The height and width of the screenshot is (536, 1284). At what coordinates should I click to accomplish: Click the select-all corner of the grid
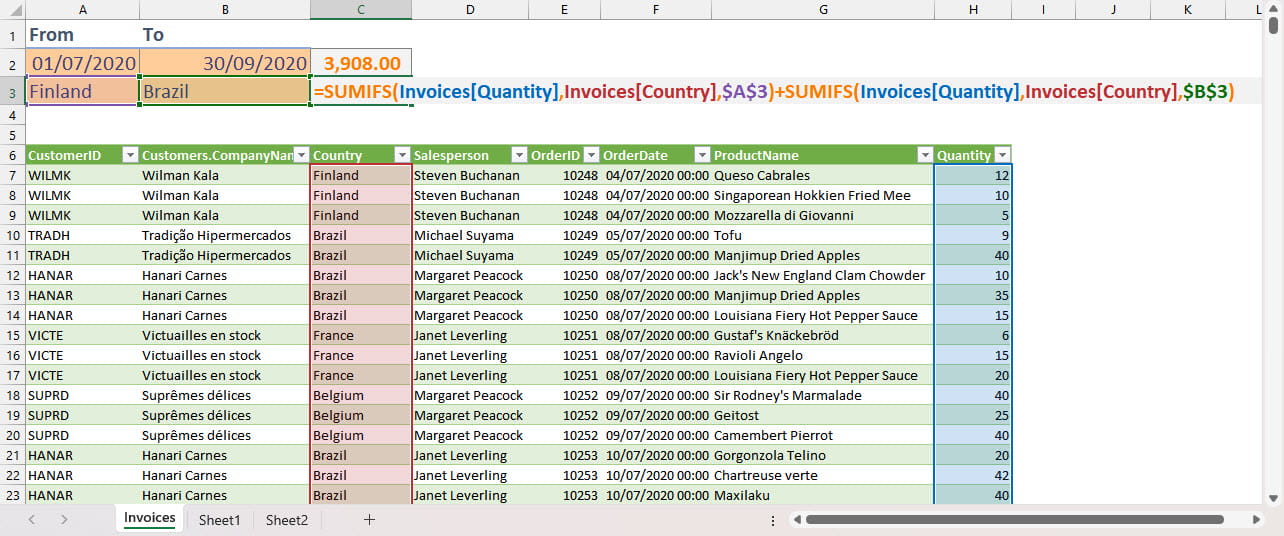coord(11,9)
